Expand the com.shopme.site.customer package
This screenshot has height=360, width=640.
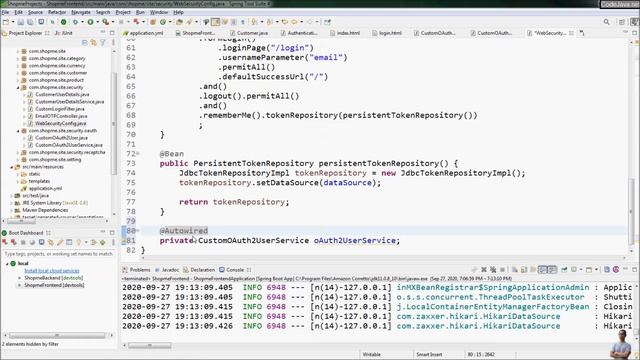18,73
